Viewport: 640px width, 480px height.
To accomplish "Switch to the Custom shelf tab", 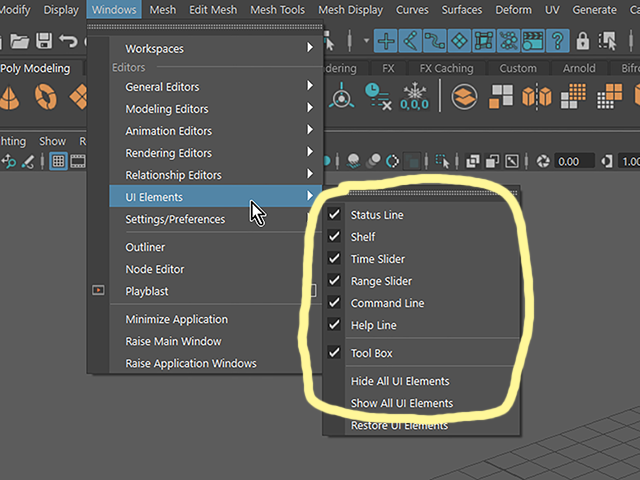I will (x=518, y=68).
